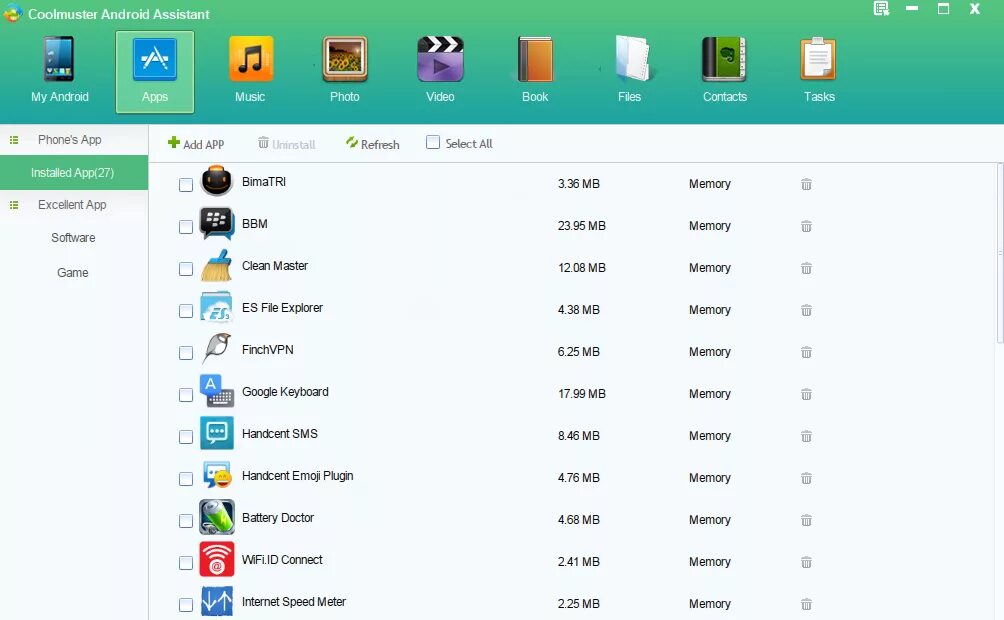Image resolution: width=1004 pixels, height=620 pixels.
Task: Click the Battery Doctor app icon
Action: (x=216, y=517)
